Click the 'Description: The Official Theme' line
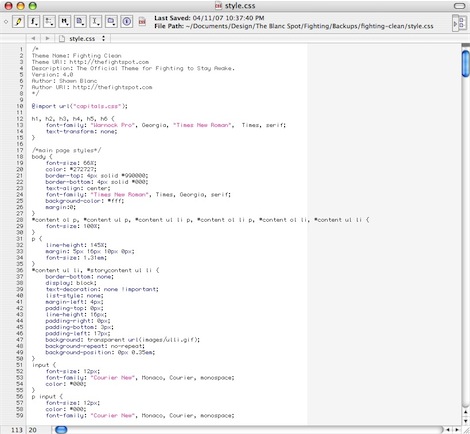 [x=133, y=68]
